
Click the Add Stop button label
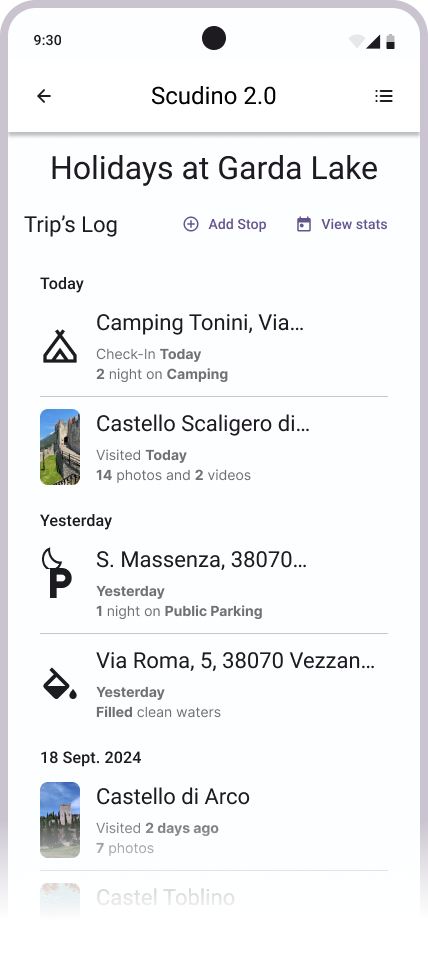click(x=237, y=225)
